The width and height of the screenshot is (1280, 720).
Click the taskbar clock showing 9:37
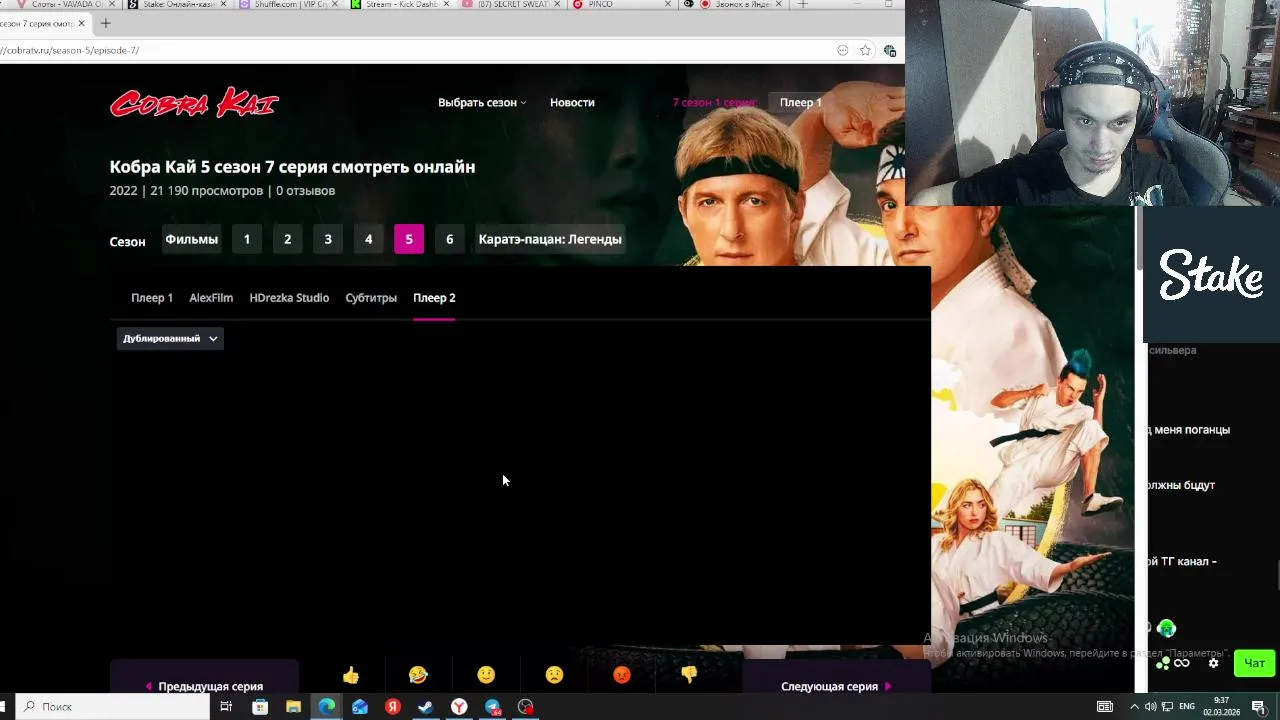[1221, 706]
